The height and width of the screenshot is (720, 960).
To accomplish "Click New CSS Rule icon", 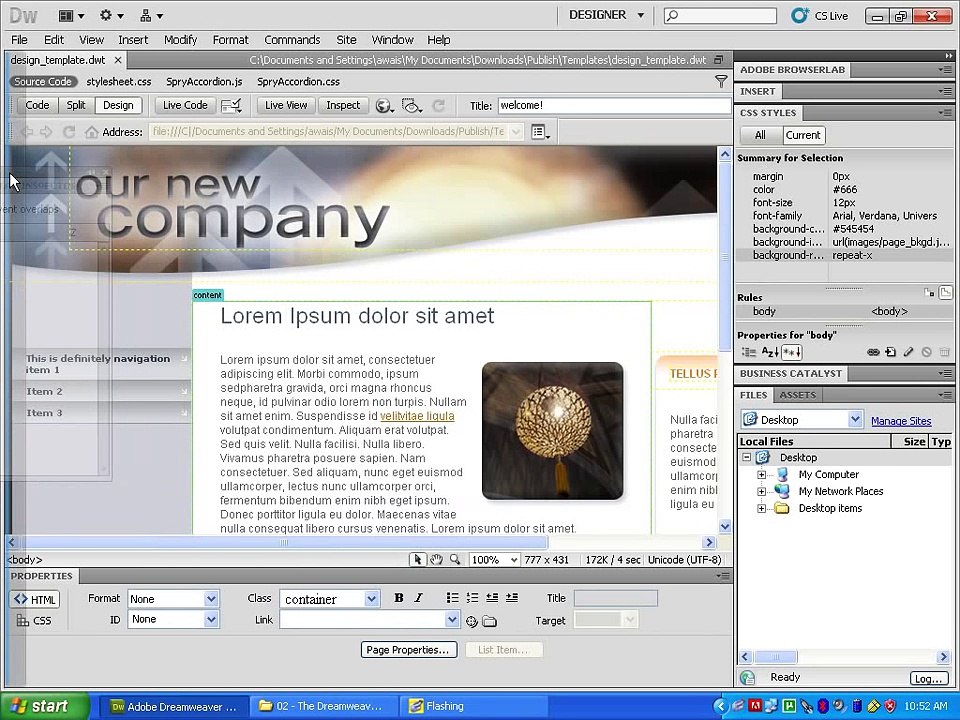I will point(891,352).
